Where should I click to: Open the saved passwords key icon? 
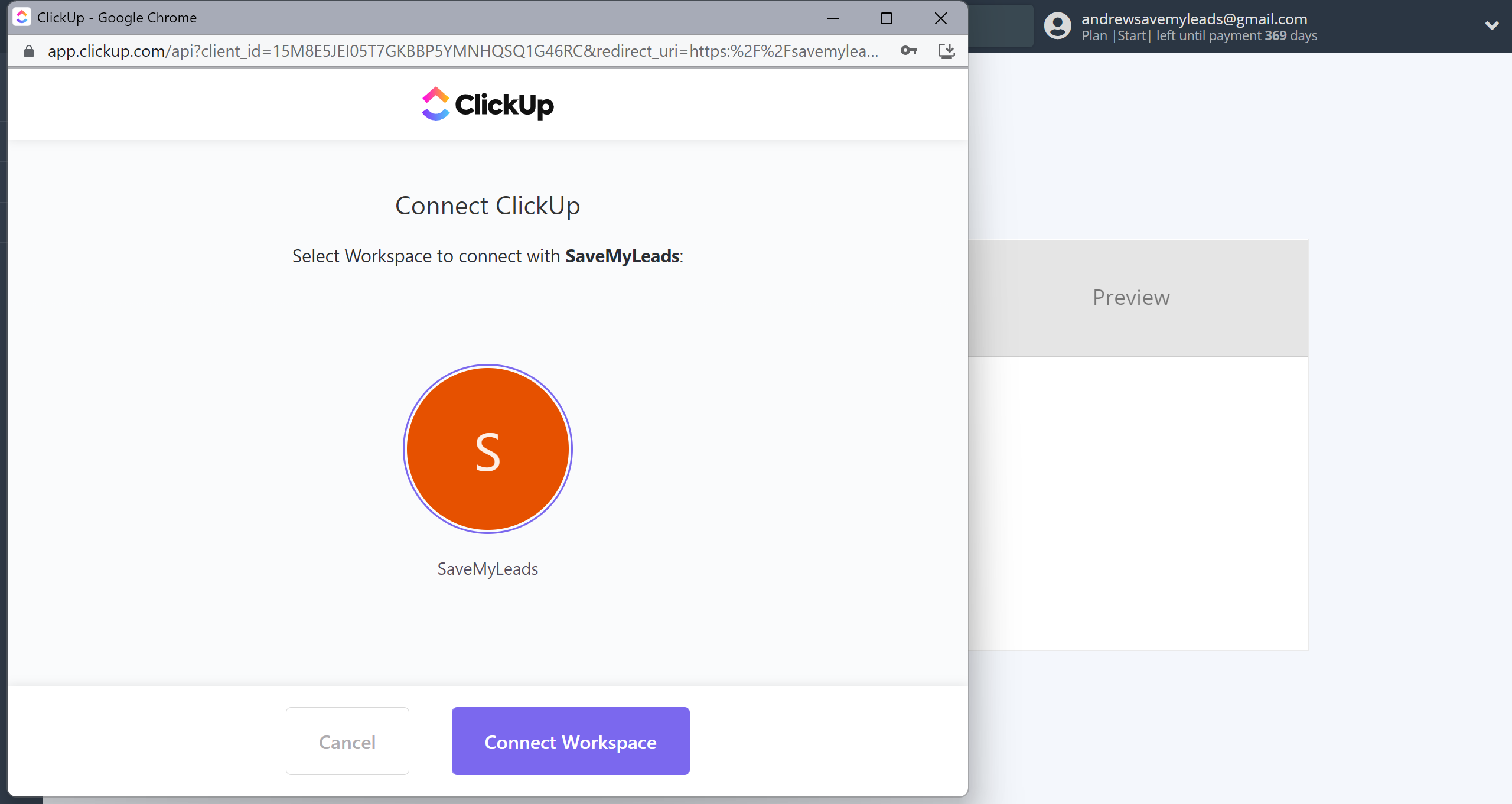coord(909,51)
